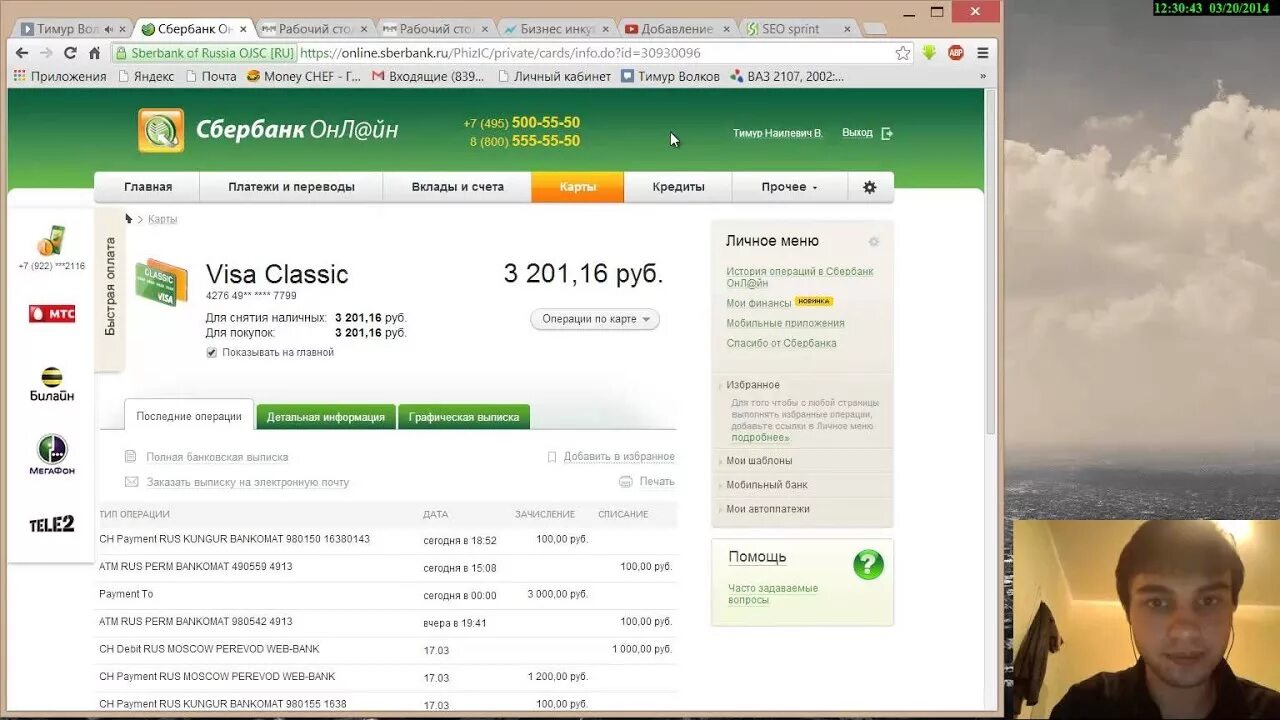1280x720 pixels.
Task: Show more bookmarks chevron
Action: pyautogui.click(x=983, y=76)
